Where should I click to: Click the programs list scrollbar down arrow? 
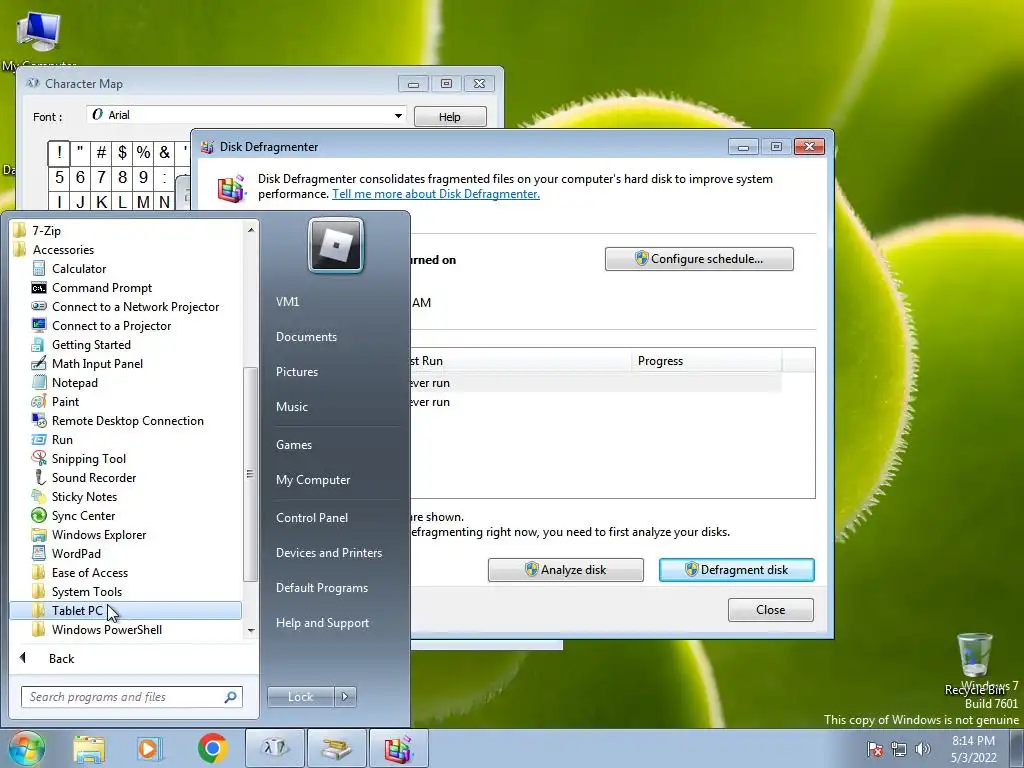[251, 630]
